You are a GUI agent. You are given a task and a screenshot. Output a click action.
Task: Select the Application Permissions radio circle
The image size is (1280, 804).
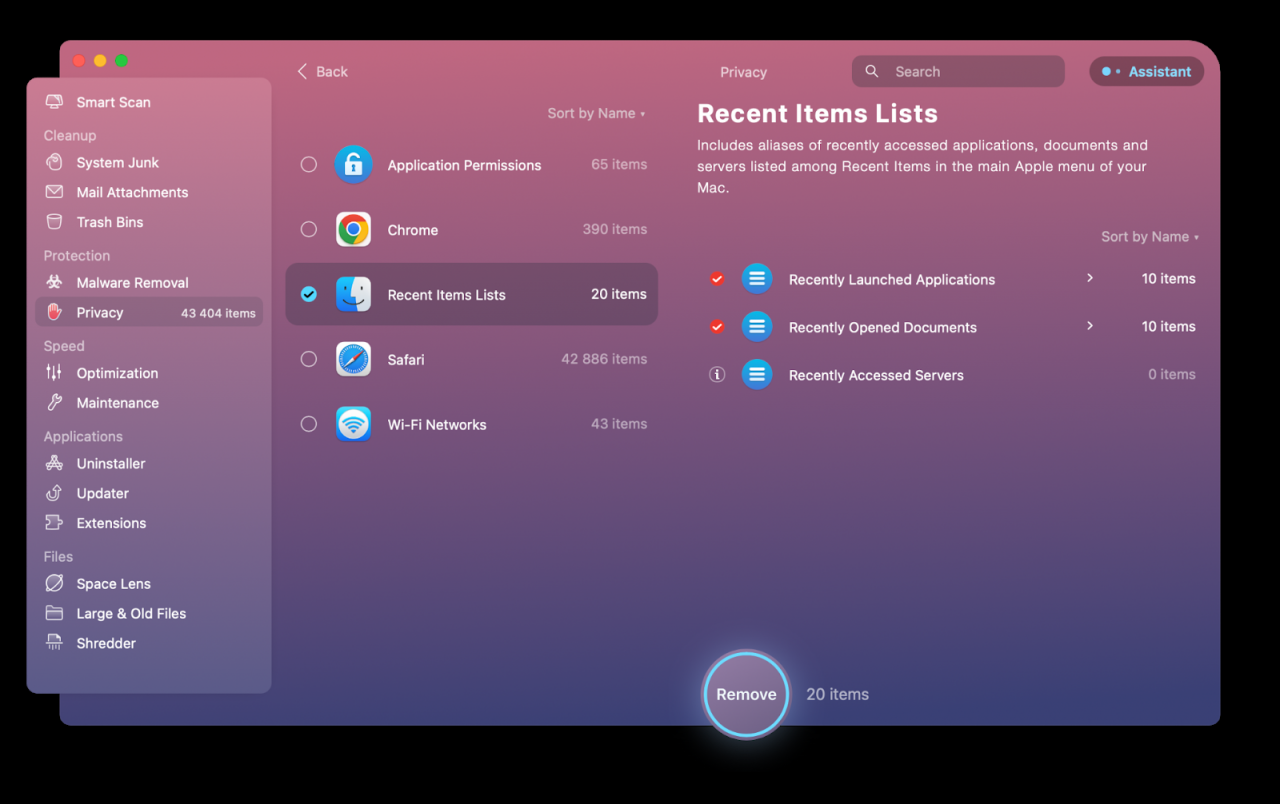click(x=309, y=165)
